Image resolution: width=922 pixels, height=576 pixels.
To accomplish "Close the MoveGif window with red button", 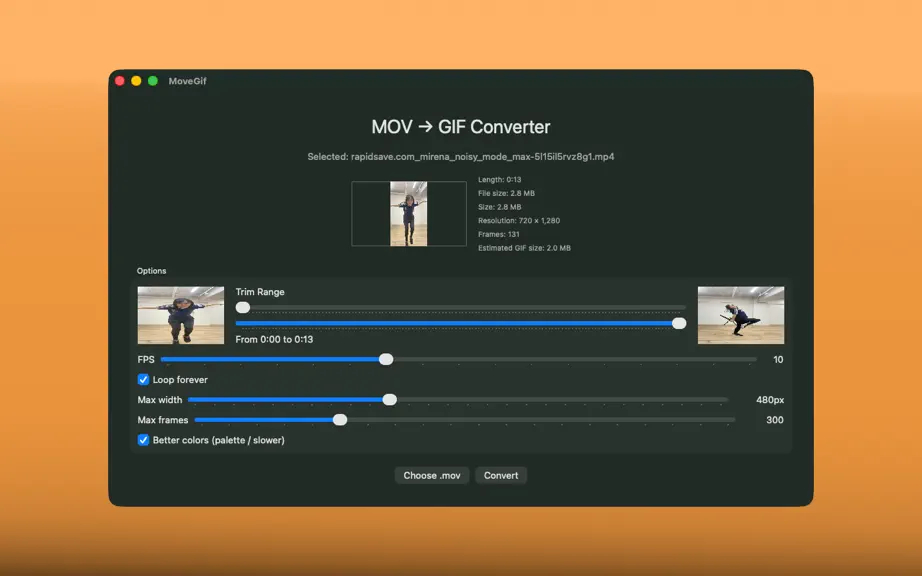I will pyautogui.click(x=120, y=81).
